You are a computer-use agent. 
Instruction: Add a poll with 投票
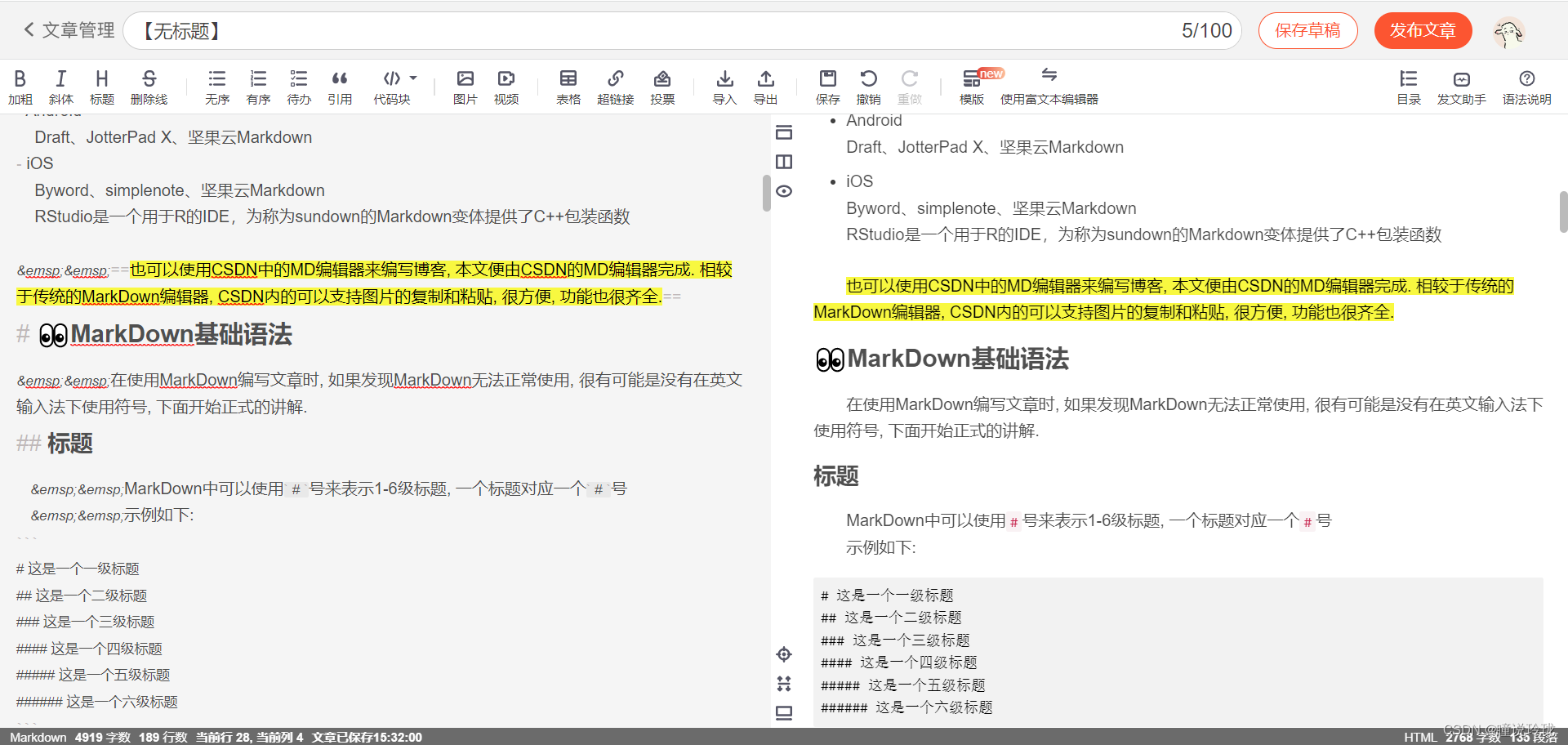pos(662,87)
